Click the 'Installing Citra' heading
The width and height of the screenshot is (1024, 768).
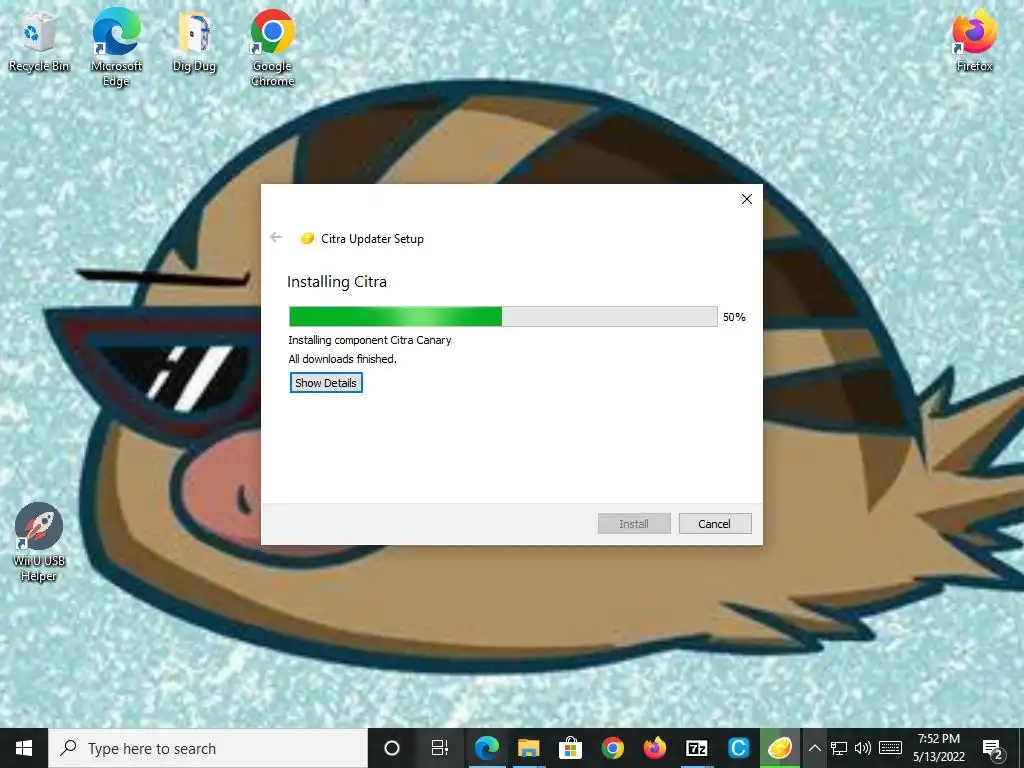337,281
